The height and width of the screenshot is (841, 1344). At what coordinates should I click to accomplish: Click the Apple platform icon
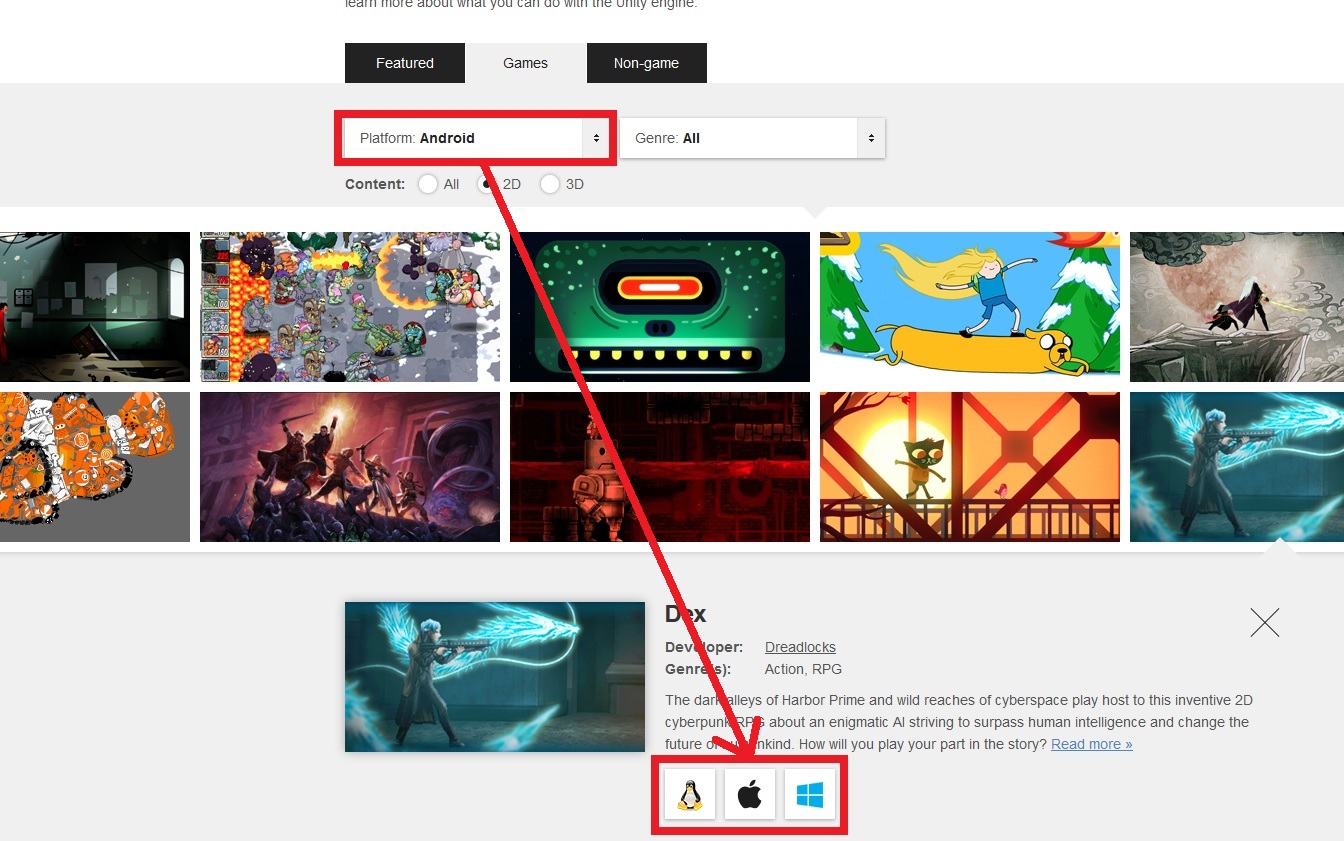pyautogui.click(x=750, y=795)
